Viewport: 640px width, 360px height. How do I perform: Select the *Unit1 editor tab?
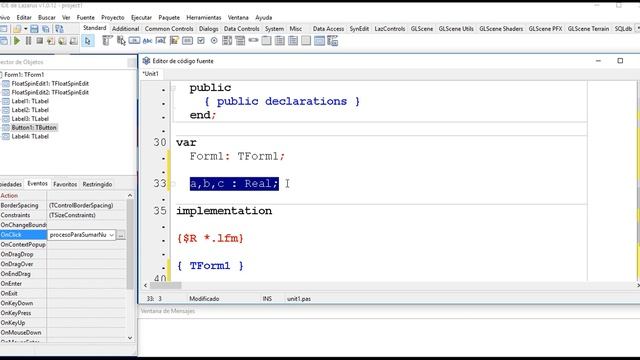coord(151,74)
